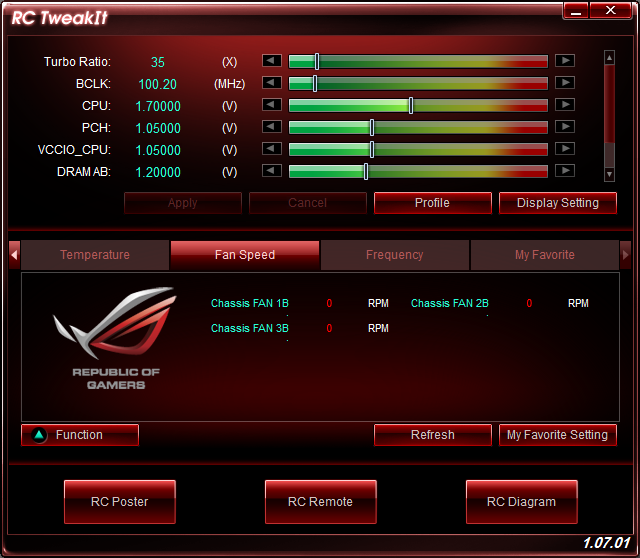
Task: Expand the Function menu
Action: [80, 435]
